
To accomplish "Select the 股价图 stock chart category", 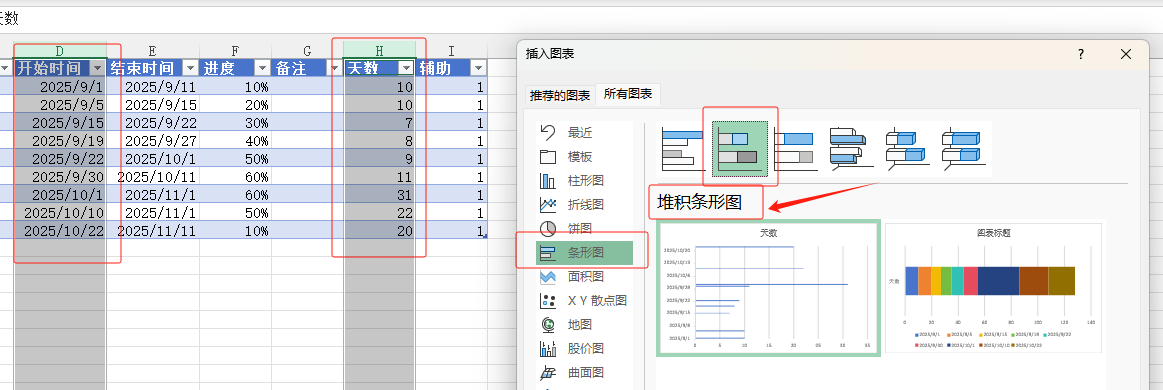I will coord(584,348).
